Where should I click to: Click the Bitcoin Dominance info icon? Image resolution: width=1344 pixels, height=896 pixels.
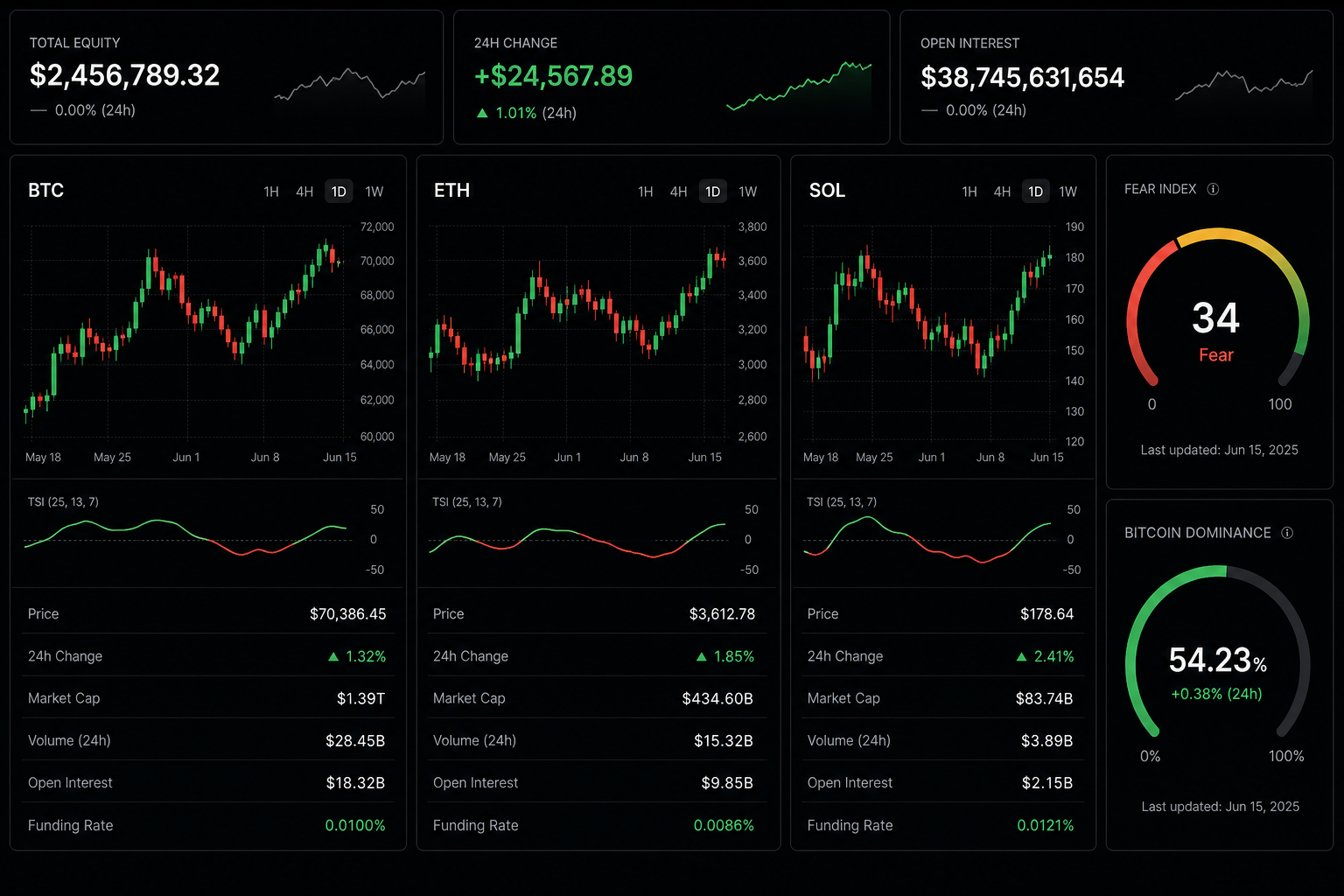point(1287,533)
